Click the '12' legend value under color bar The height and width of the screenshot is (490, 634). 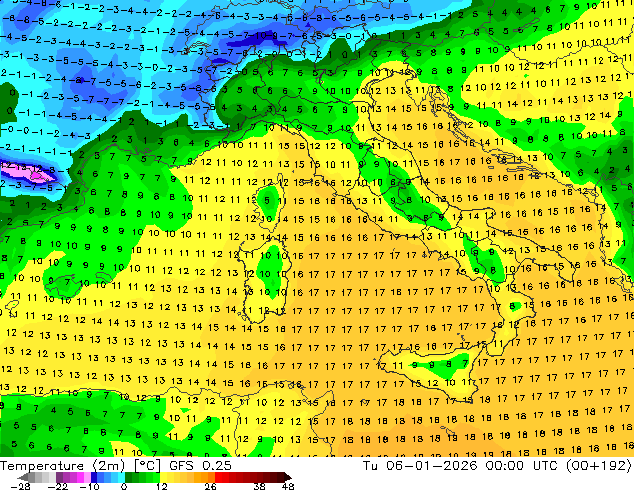point(161,486)
